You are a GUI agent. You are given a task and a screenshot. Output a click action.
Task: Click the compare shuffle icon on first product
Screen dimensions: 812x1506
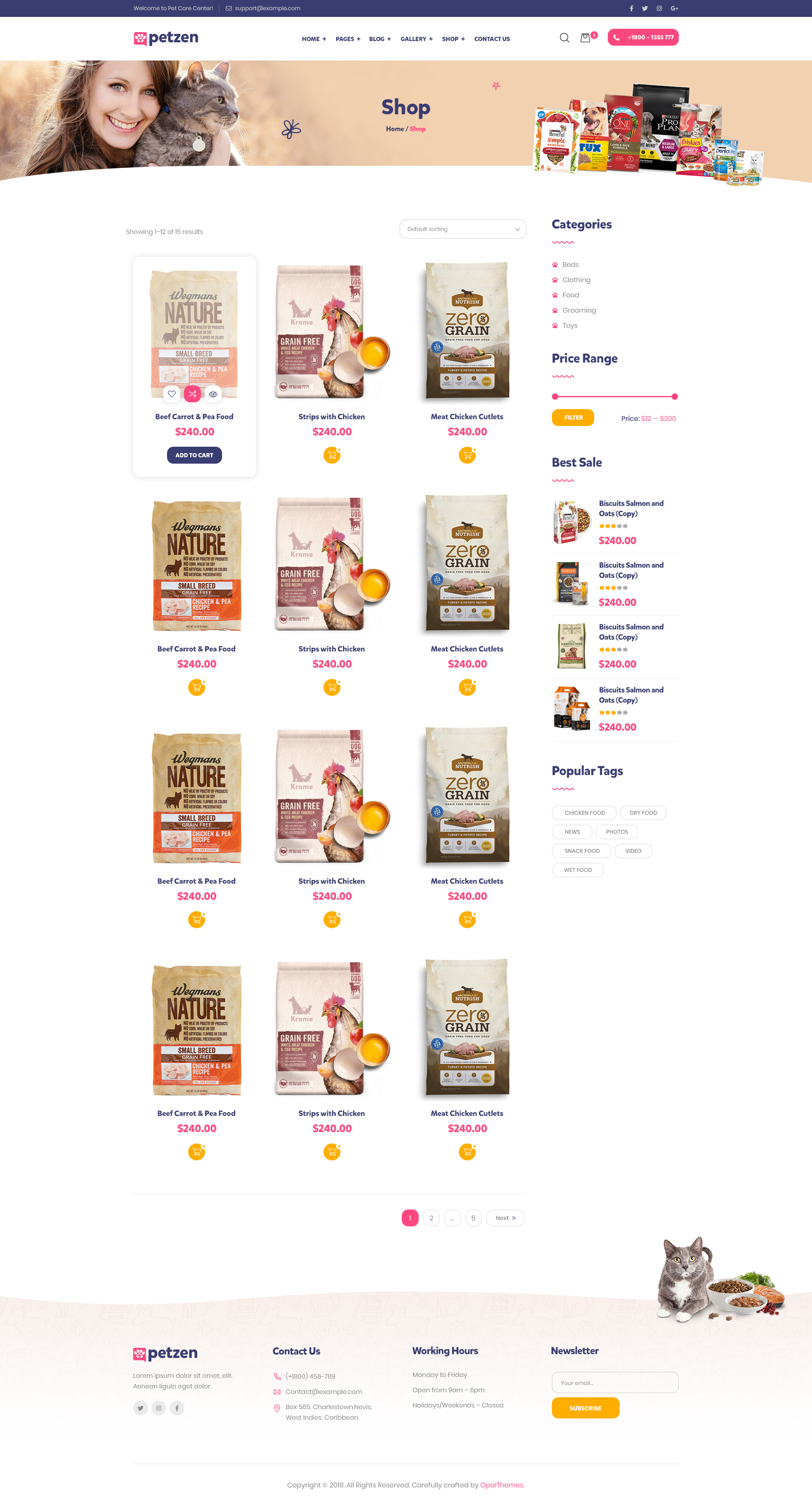192,394
